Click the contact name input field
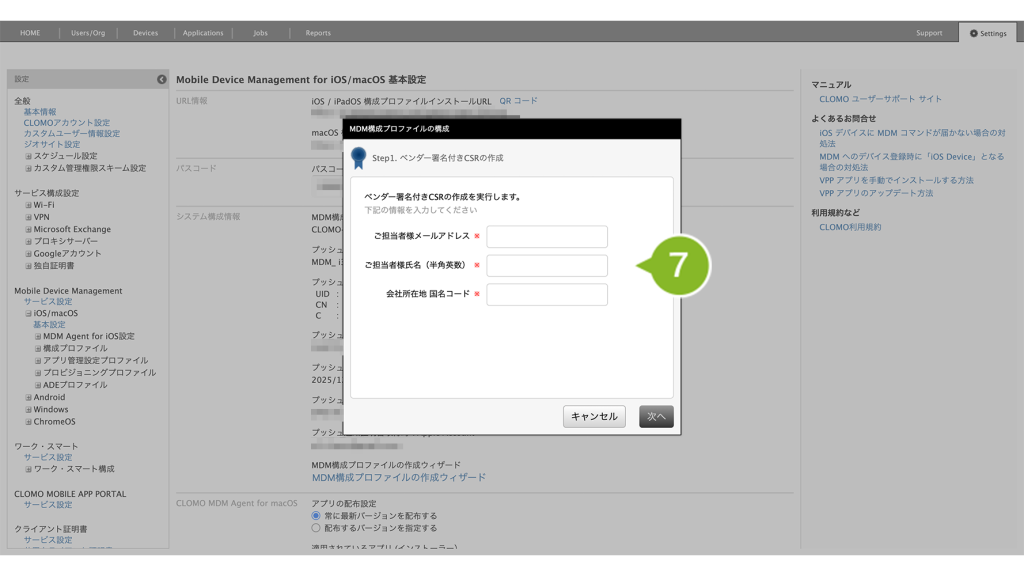This screenshot has height=576, width=1024. point(547,266)
